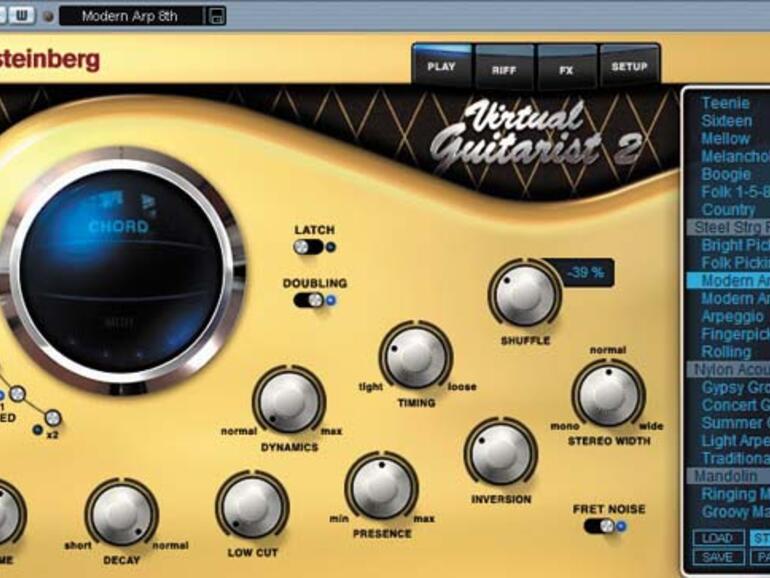Collapse the Steel Strg category header
Viewport: 770px width, 578px height.
(729, 227)
